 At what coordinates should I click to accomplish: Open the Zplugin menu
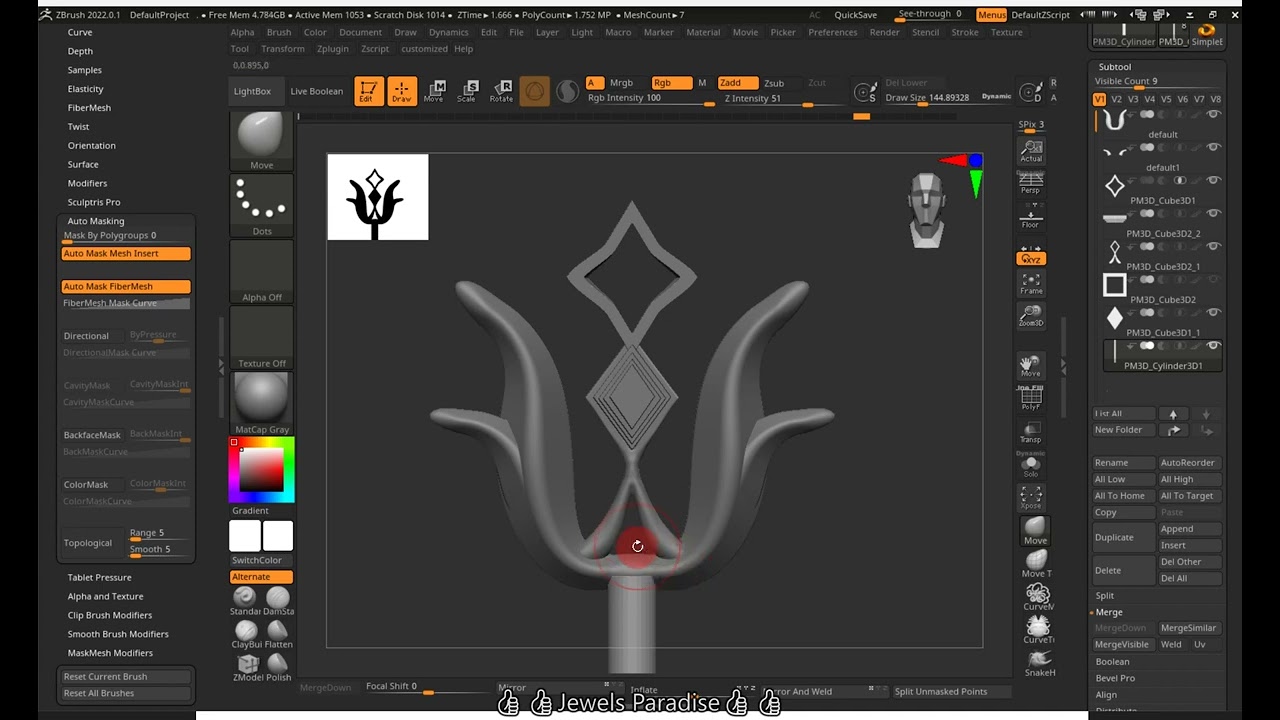tap(333, 49)
